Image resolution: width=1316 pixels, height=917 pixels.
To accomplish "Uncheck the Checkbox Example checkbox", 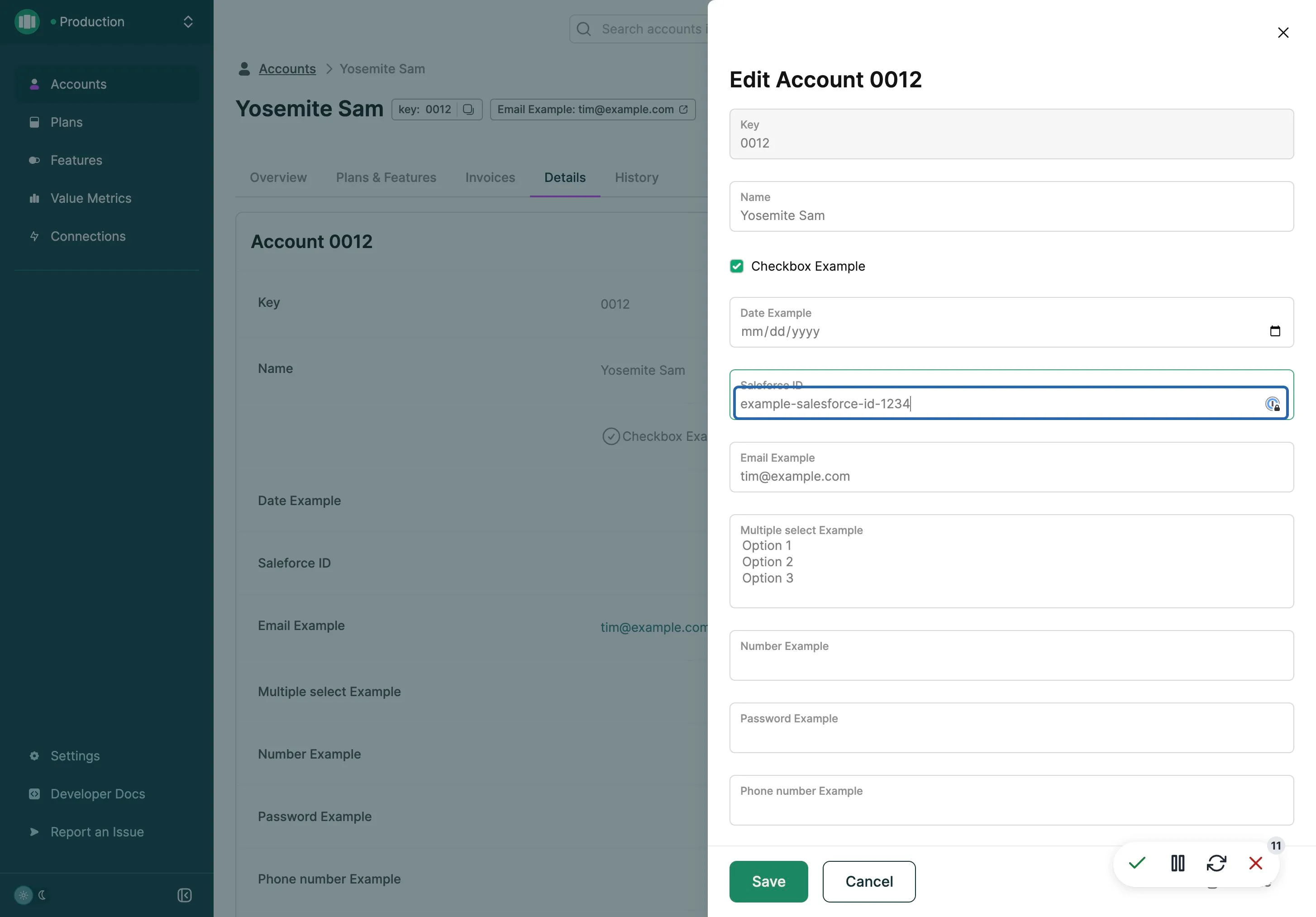I will 737,267.
